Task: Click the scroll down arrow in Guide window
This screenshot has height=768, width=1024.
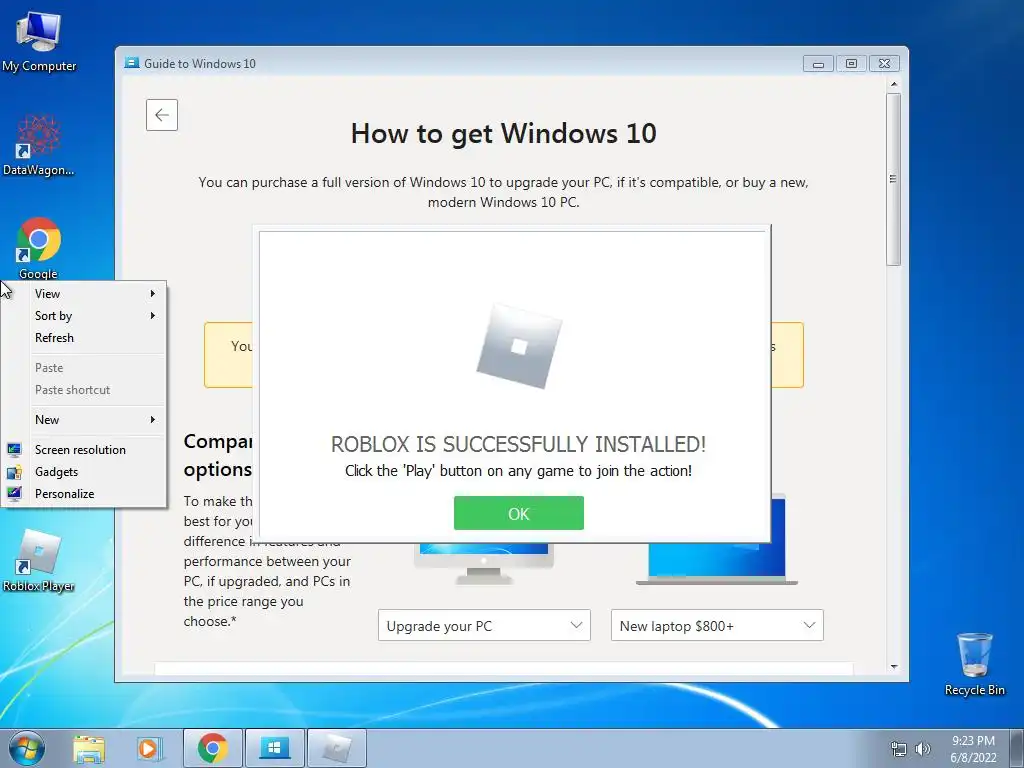Action: (893, 667)
